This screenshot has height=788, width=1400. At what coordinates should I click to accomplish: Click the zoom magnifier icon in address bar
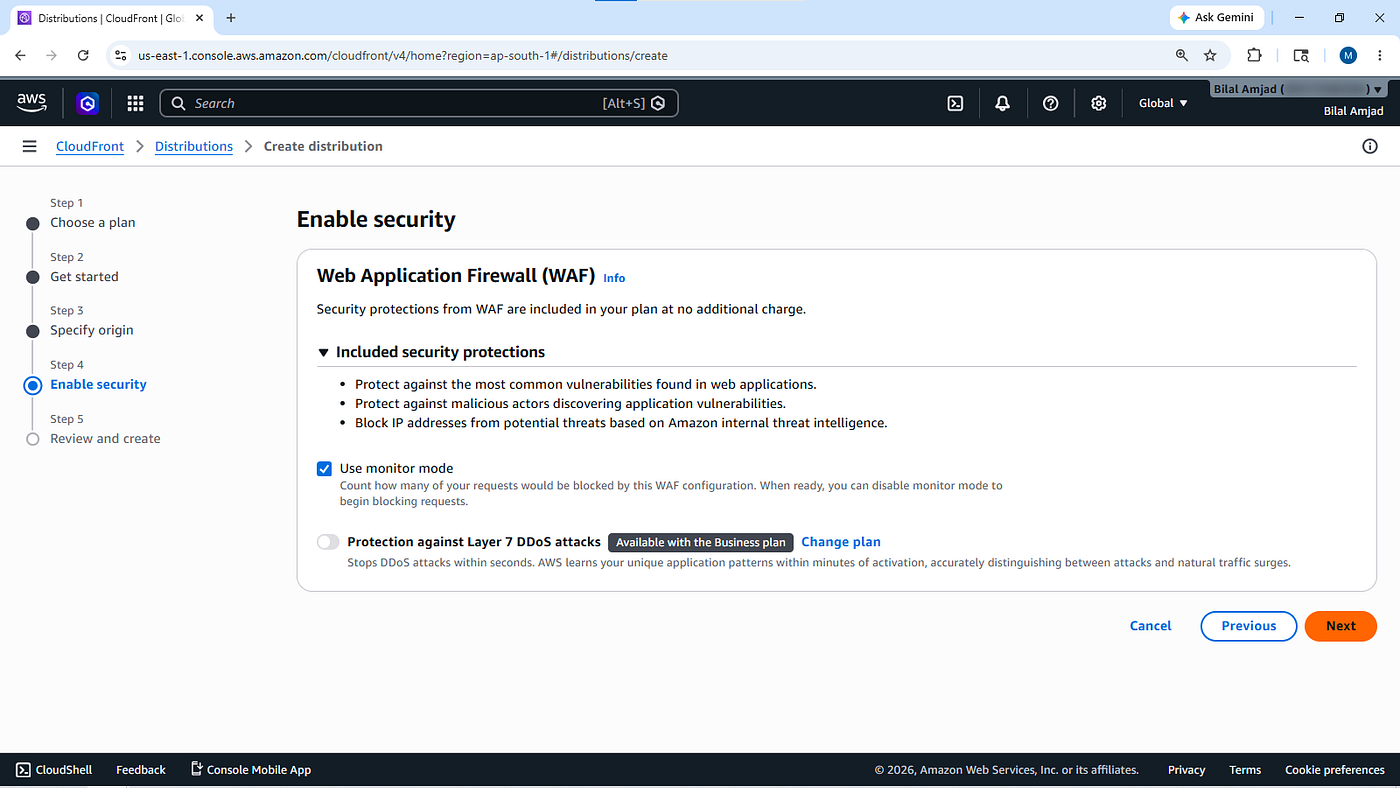1182,55
